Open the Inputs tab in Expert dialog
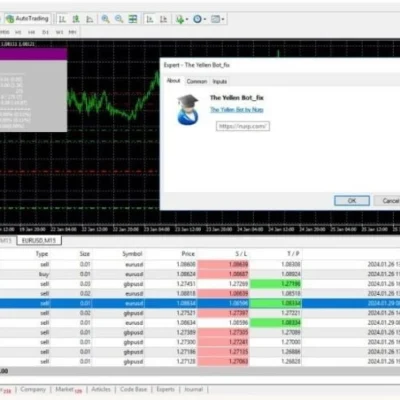Image resolution: width=400 pixels, height=400 pixels. tap(220, 81)
